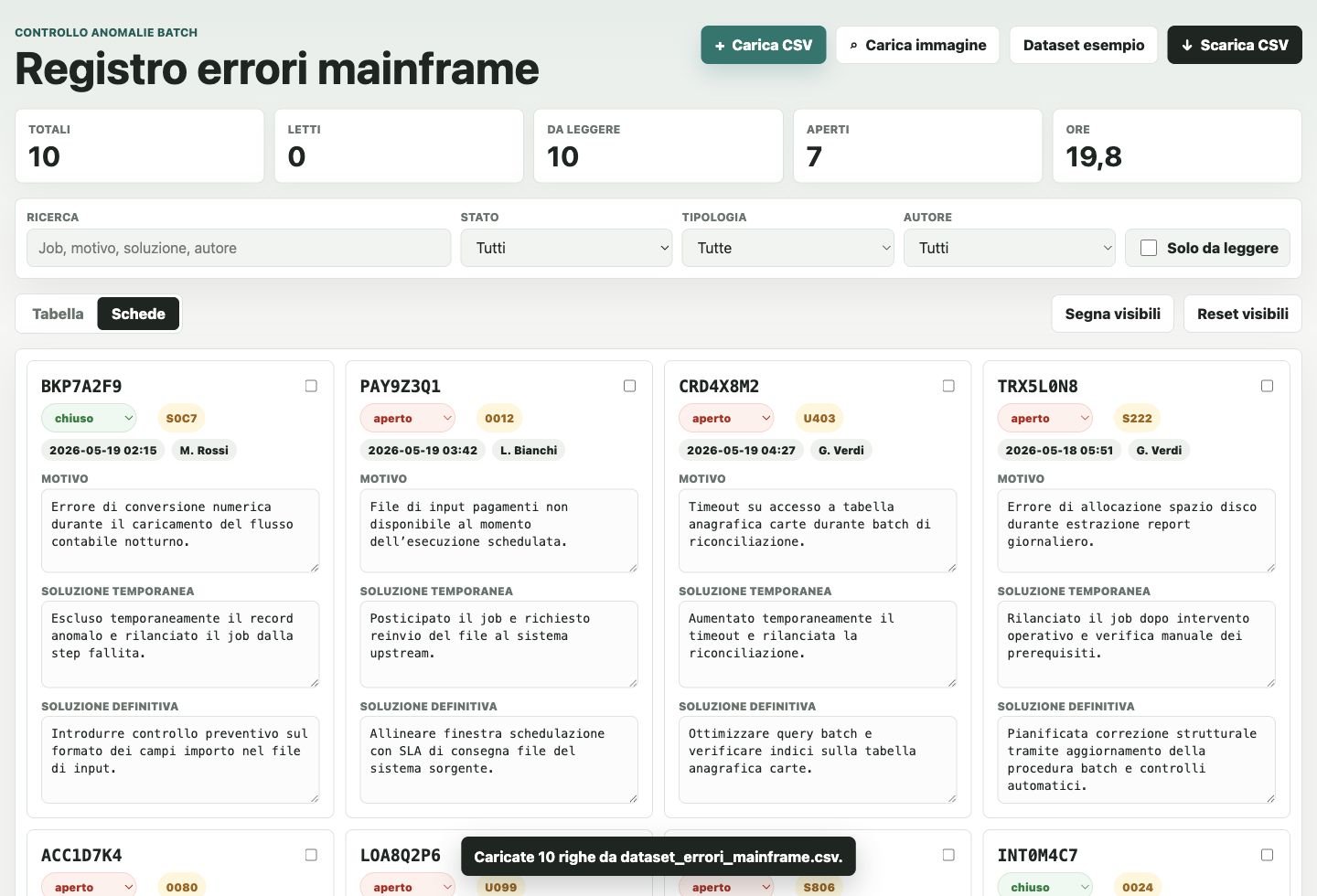This screenshot has width=1317, height=896.
Task: Click the S0C7 code badge
Action: [x=181, y=418]
